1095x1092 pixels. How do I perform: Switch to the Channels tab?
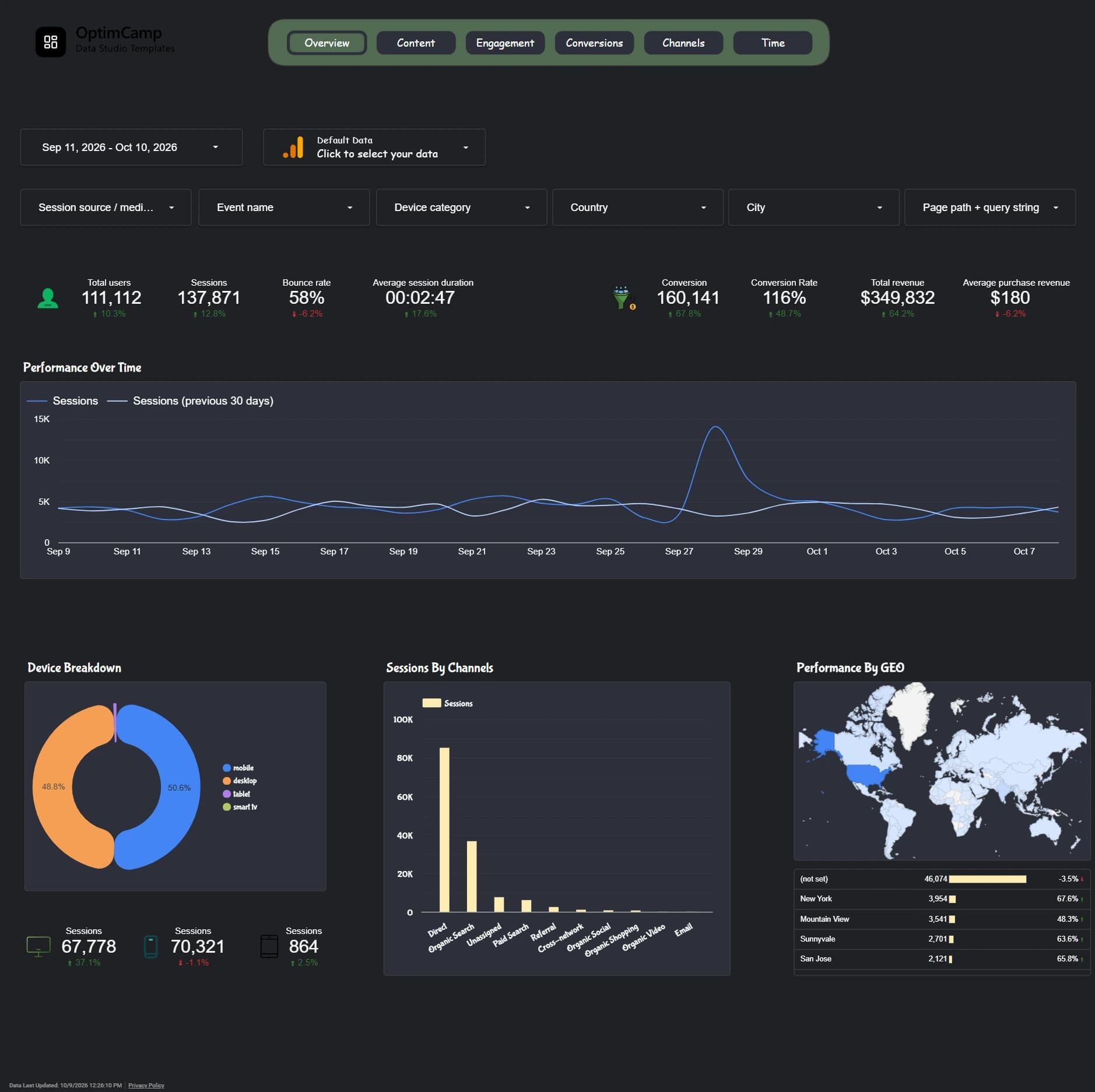683,43
